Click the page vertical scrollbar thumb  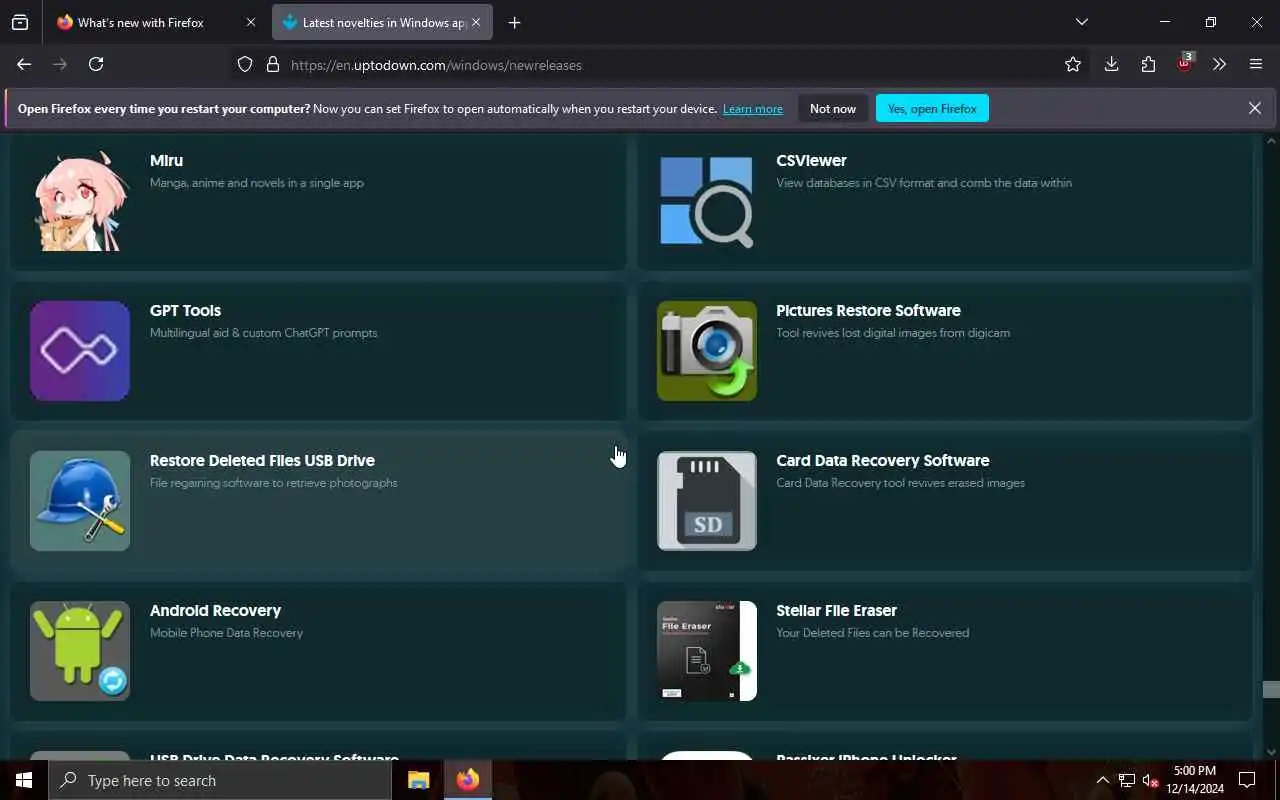point(1271,689)
